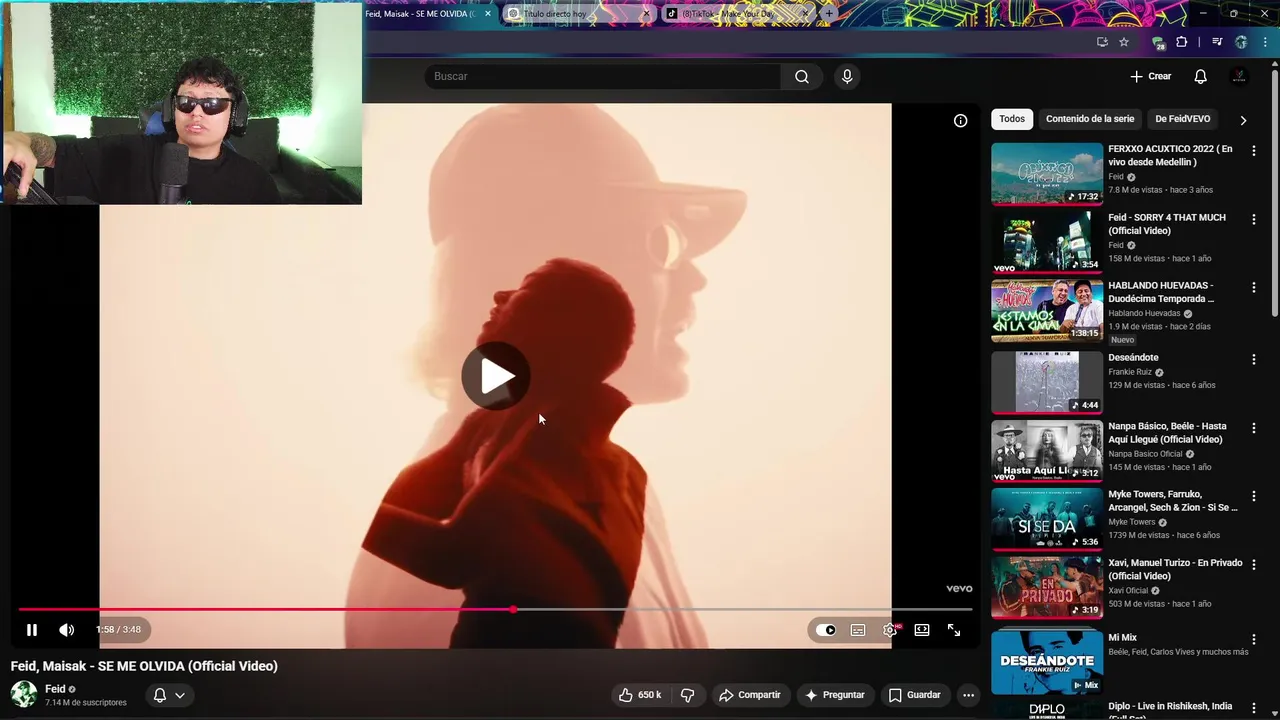Image resolution: width=1280 pixels, height=720 pixels.
Task: Open the browser extensions puzzle icon
Action: click(x=1182, y=42)
